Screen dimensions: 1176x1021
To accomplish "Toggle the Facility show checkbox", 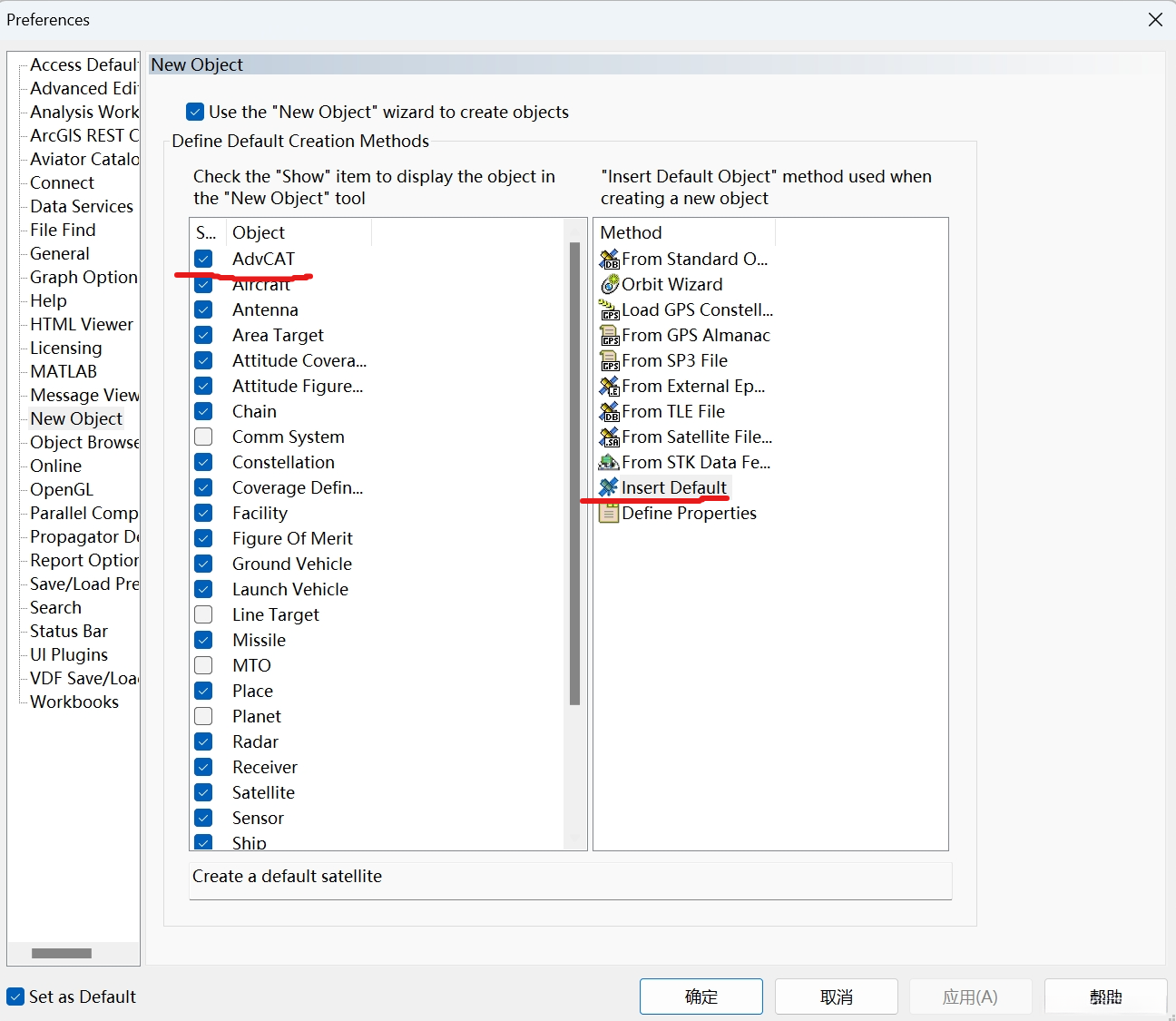I will (203, 513).
